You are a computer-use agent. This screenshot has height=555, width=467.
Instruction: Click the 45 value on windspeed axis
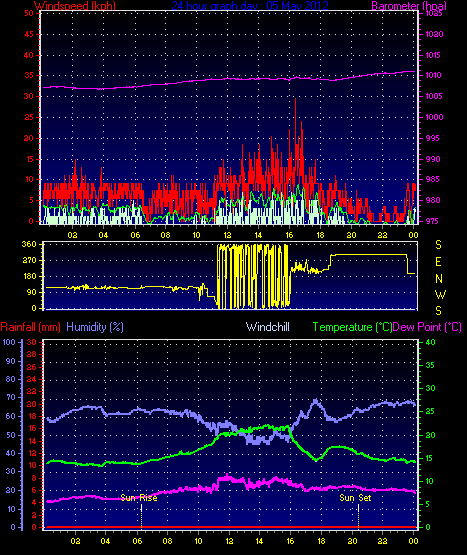coord(29,34)
